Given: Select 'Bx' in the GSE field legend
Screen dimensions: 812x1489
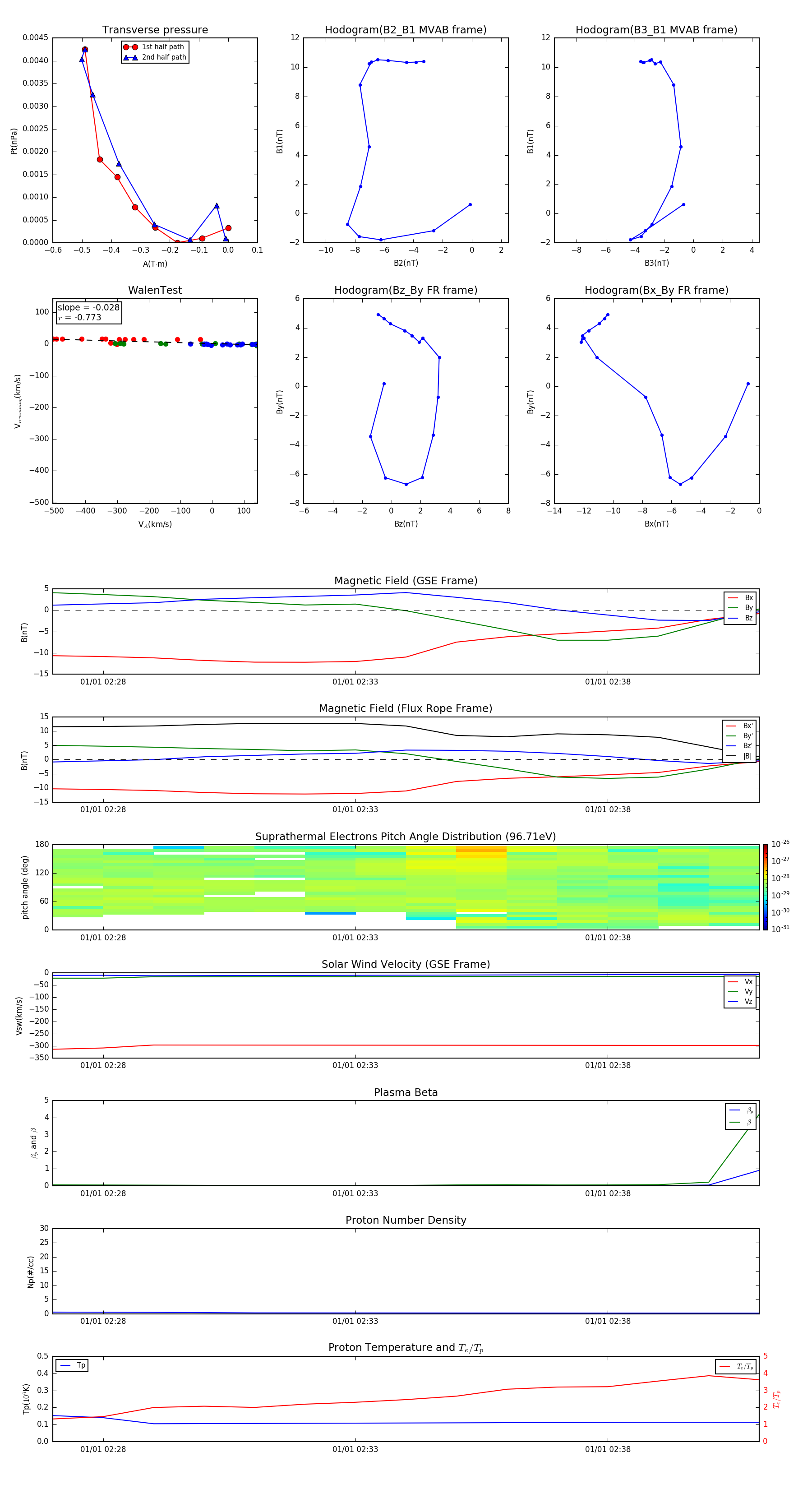Looking at the screenshot, I should point(740,598).
